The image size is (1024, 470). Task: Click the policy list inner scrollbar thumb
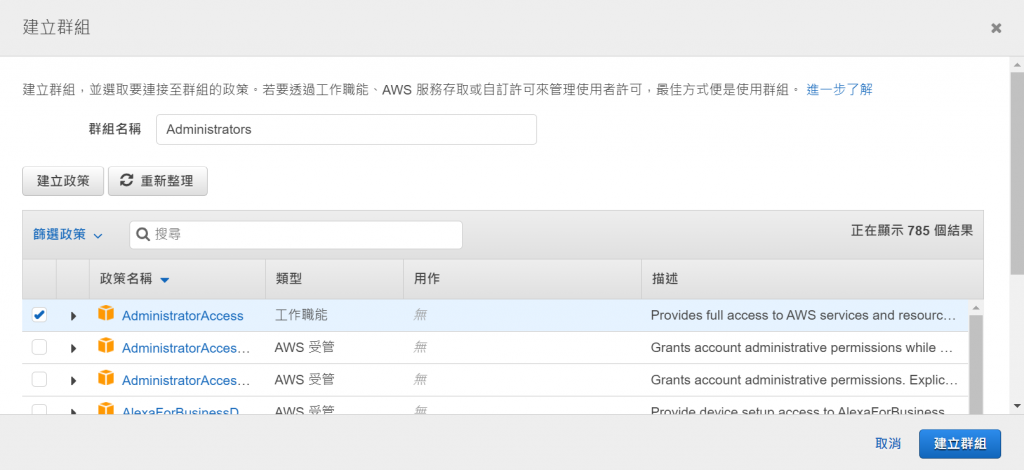point(976,366)
